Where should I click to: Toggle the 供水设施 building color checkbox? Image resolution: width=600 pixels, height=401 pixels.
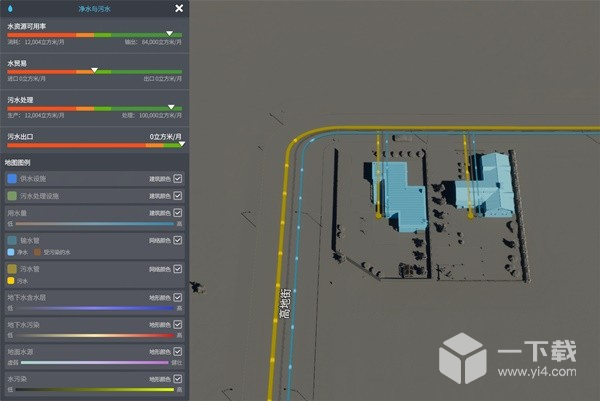pos(178,179)
